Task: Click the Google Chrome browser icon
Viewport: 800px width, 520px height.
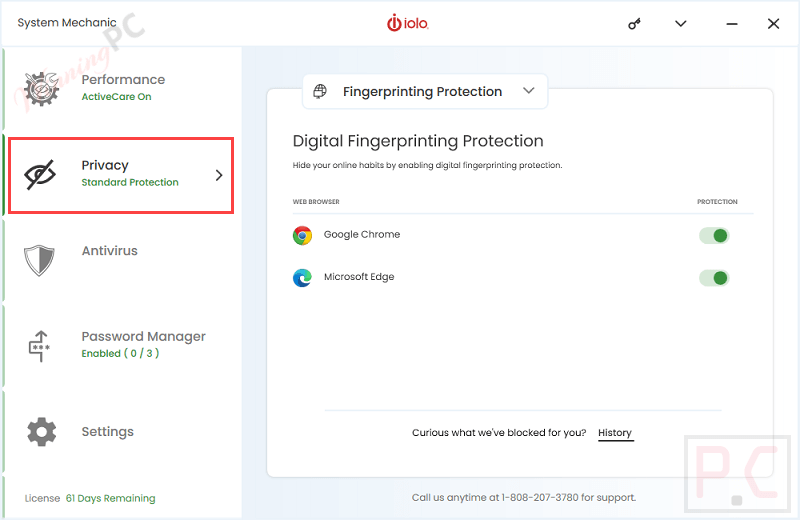Action: click(302, 235)
